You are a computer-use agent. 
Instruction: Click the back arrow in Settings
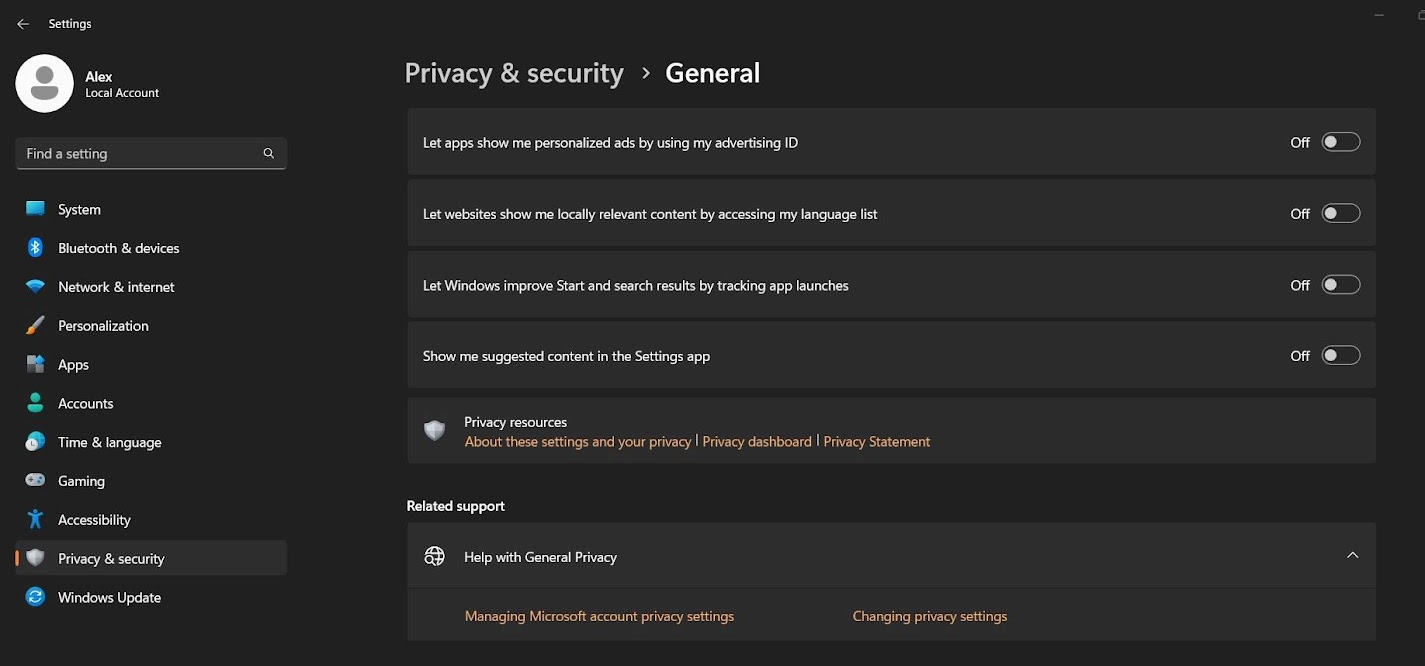23,24
